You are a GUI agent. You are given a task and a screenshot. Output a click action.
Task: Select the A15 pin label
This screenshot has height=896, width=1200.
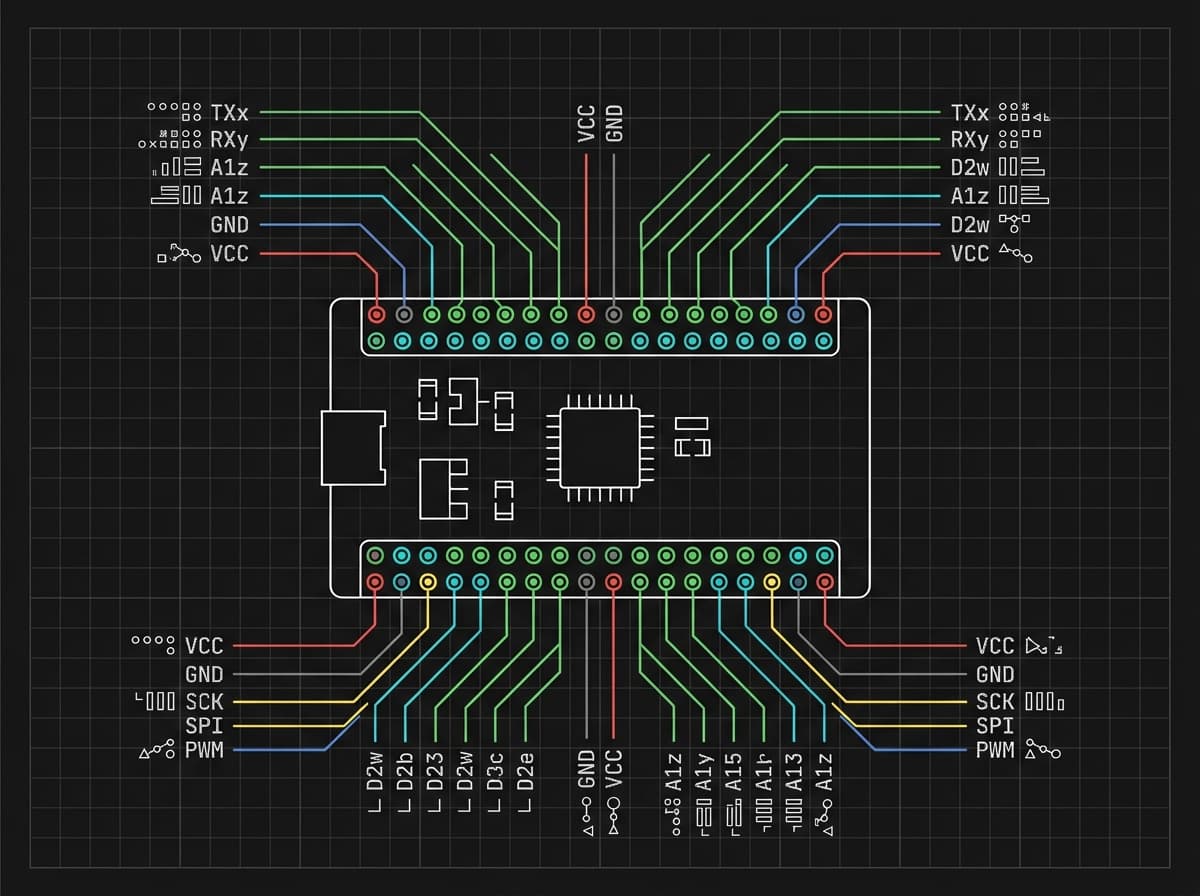point(734,771)
